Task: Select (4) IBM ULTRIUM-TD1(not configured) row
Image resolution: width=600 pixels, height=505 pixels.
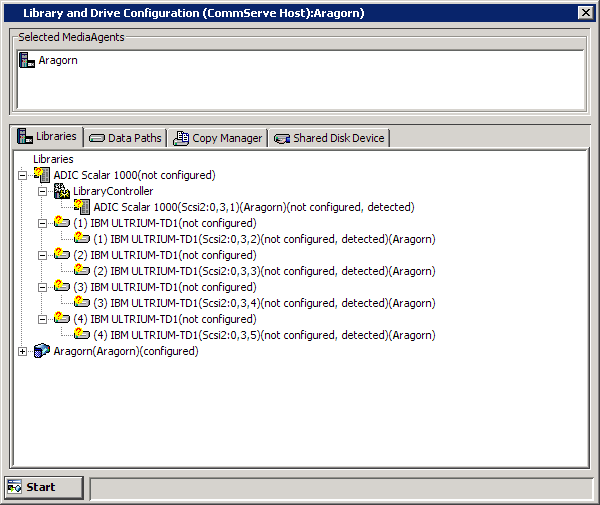Action: tap(165, 319)
